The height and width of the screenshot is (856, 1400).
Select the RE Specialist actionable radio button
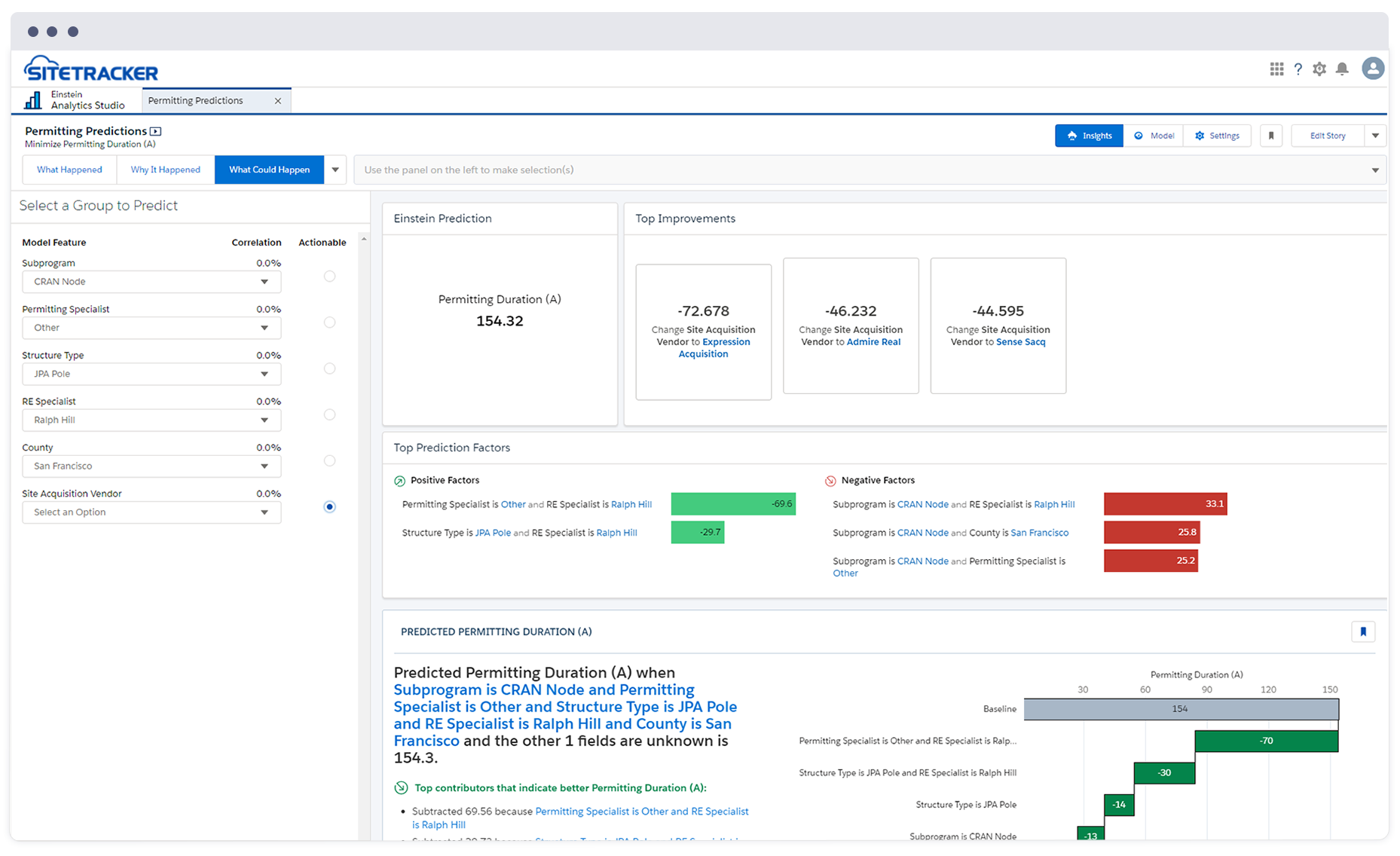(x=329, y=414)
